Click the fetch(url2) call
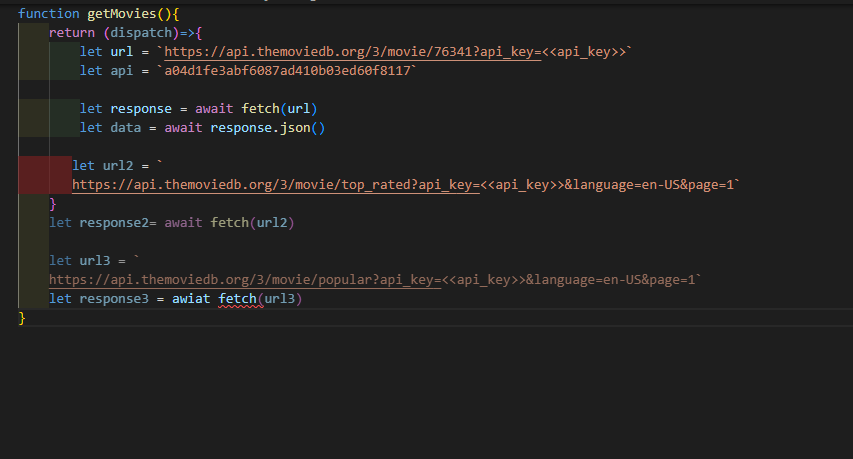This screenshot has height=459, width=853. coord(252,223)
